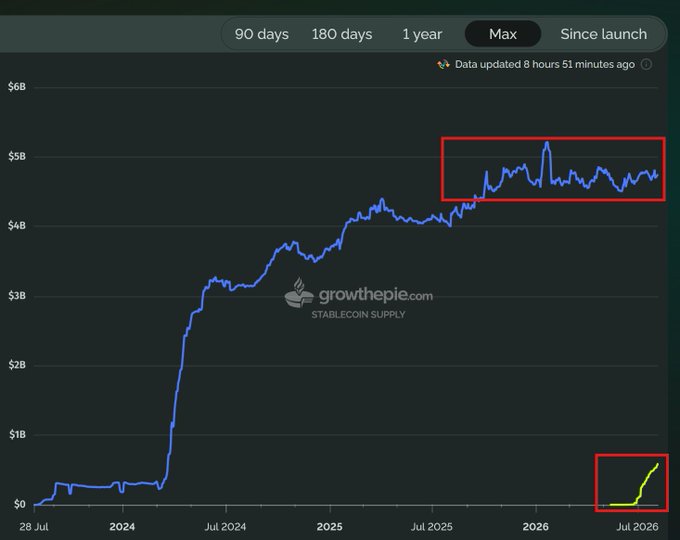The width and height of the screenshot is (680, 540).
Task: Click the 'Data updated 8 hours 51 minutes ago' text
Action: click(x=545, y=65)
